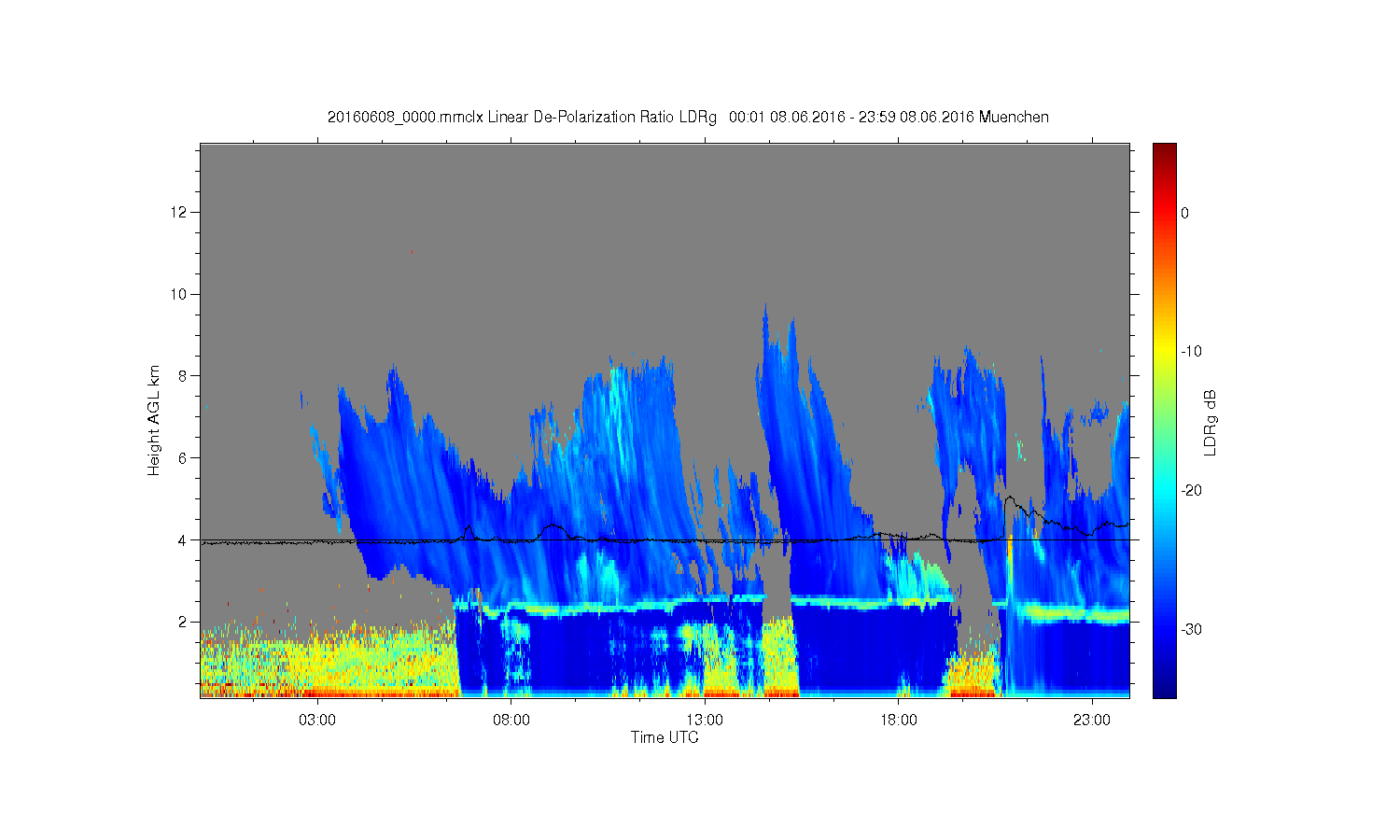
Task: Click the colorbar value label 0
Action: pos(1185,213)
